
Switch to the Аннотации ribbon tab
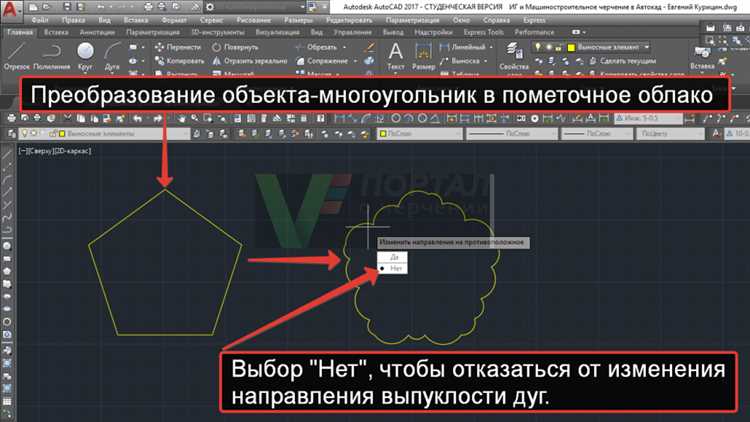click(97, 32)
